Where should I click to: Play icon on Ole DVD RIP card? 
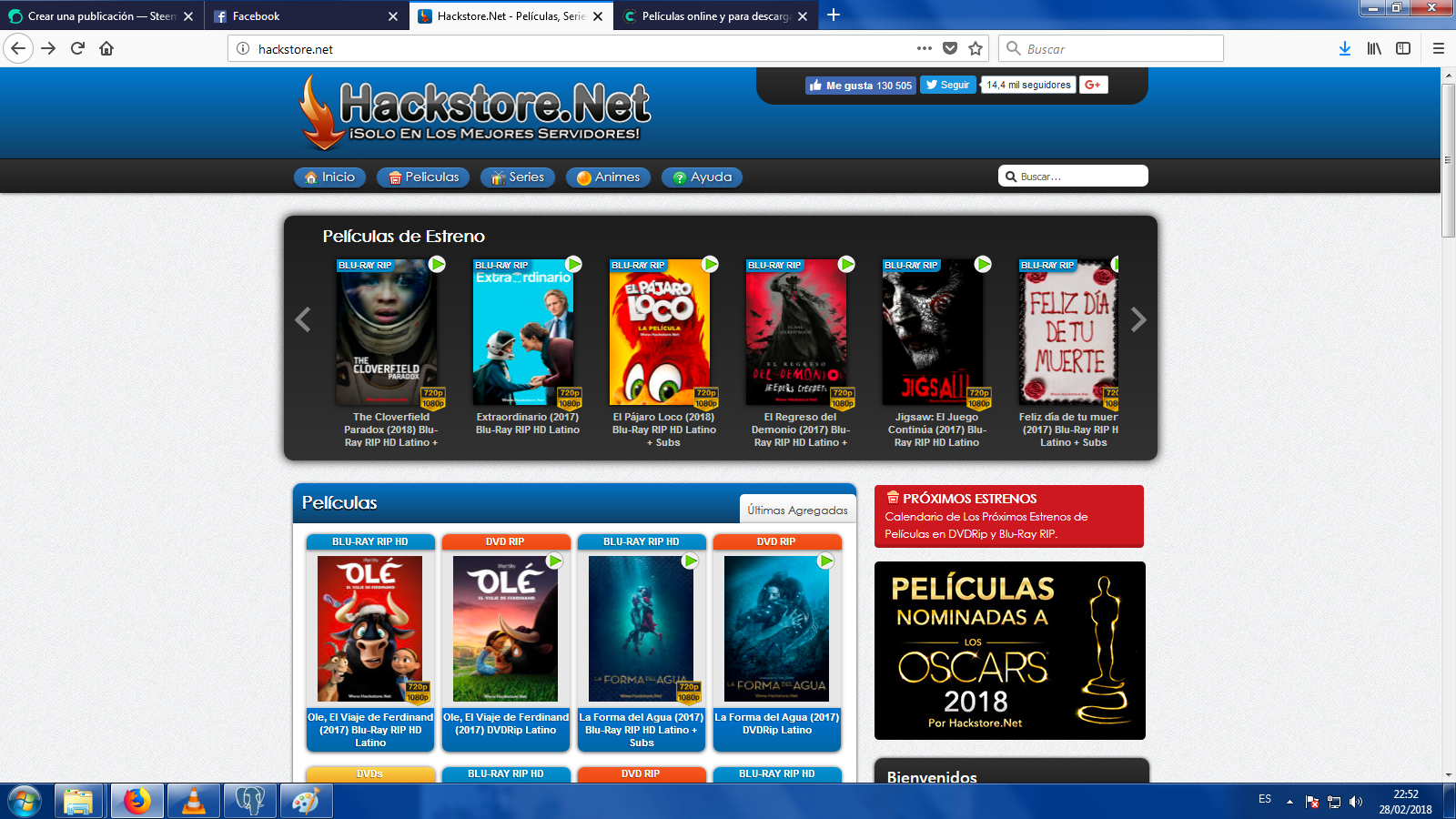click(554, 561)
